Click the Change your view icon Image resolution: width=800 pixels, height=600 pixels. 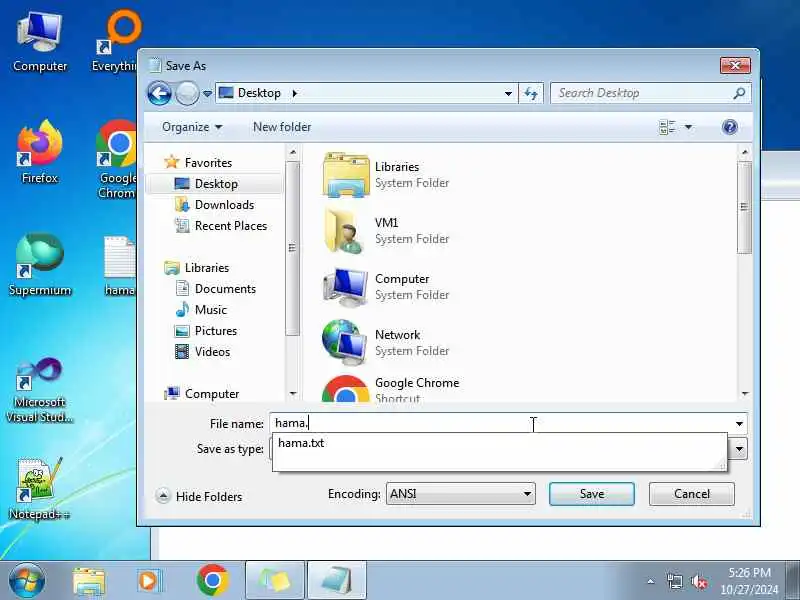click(x=667, y=127)
